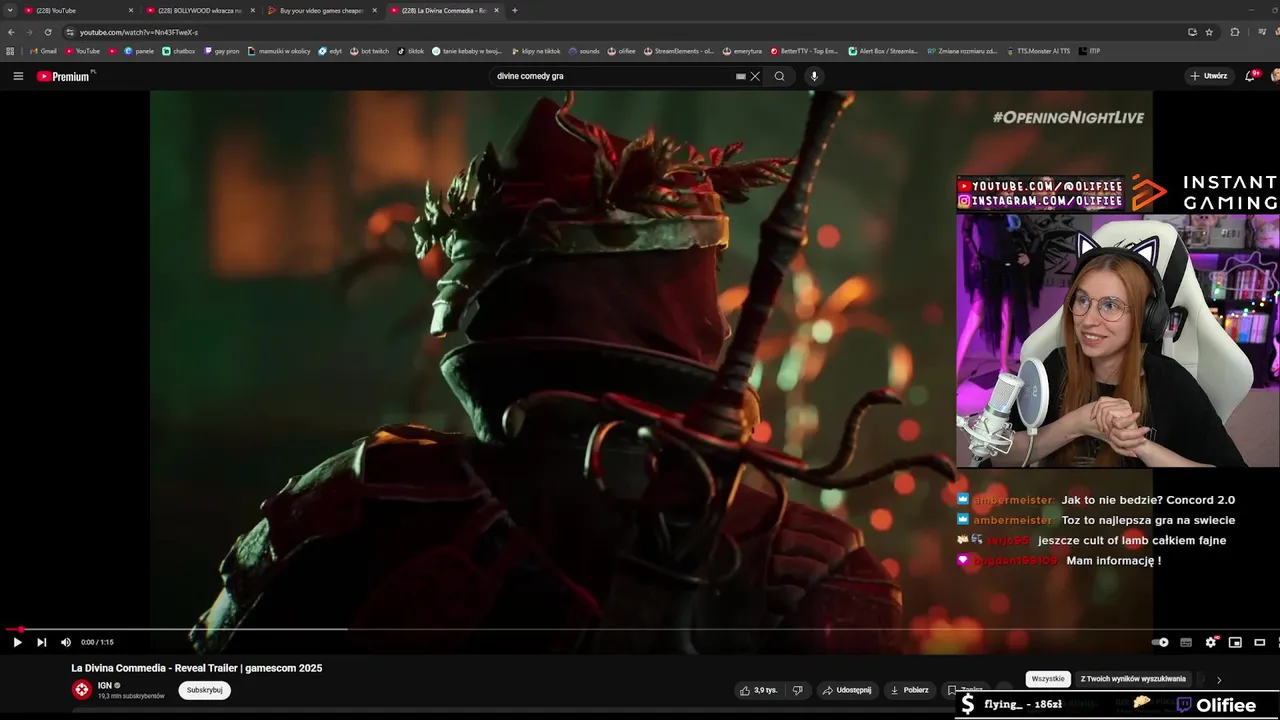Open the edyt bookmark
The image size is (1280, 720).
tap(330, 51)
